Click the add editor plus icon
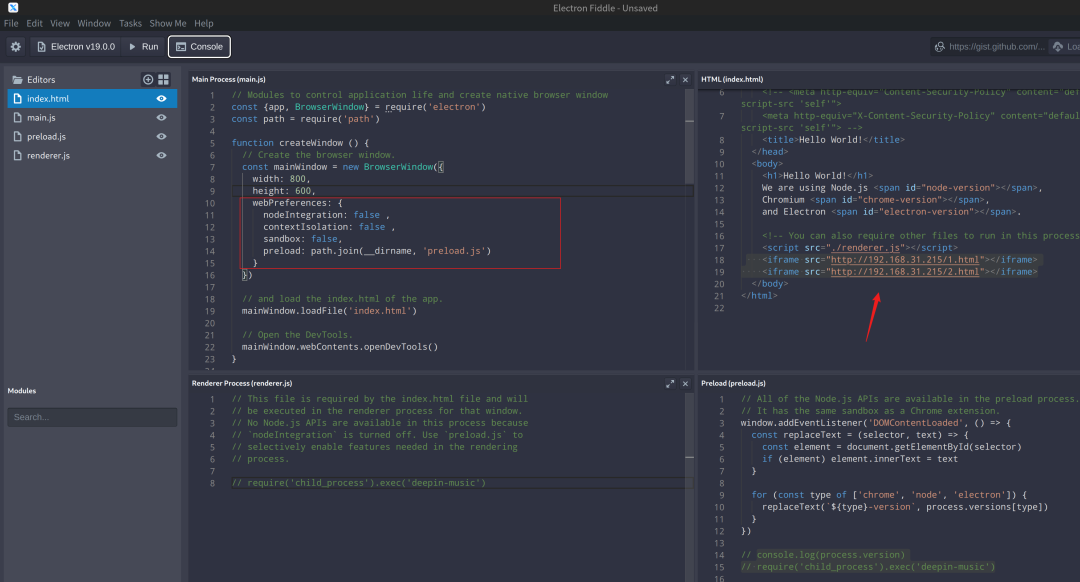Viewport: 1080px width, 582px height. [148, 79]
